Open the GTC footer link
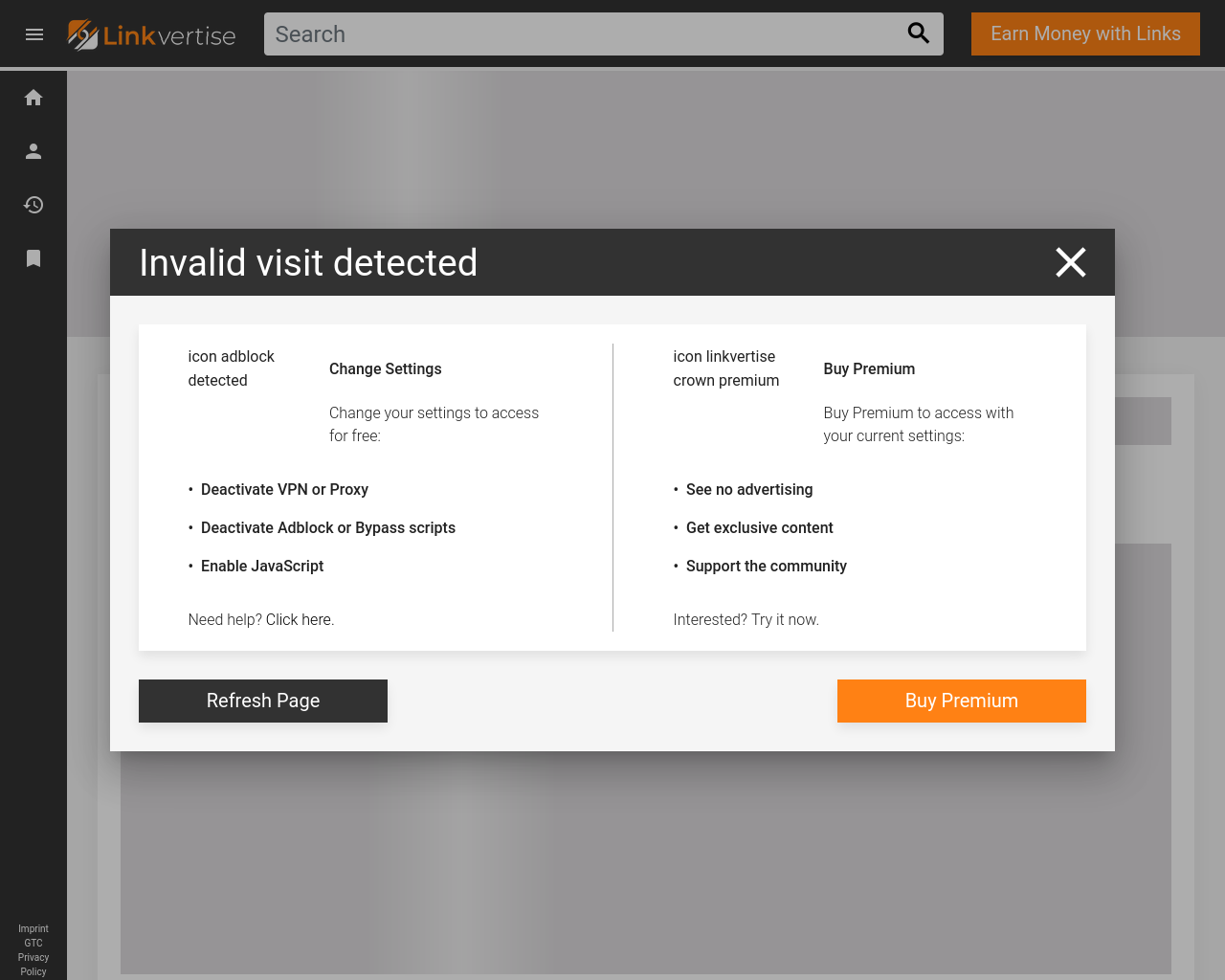 (x=33, y=943)
